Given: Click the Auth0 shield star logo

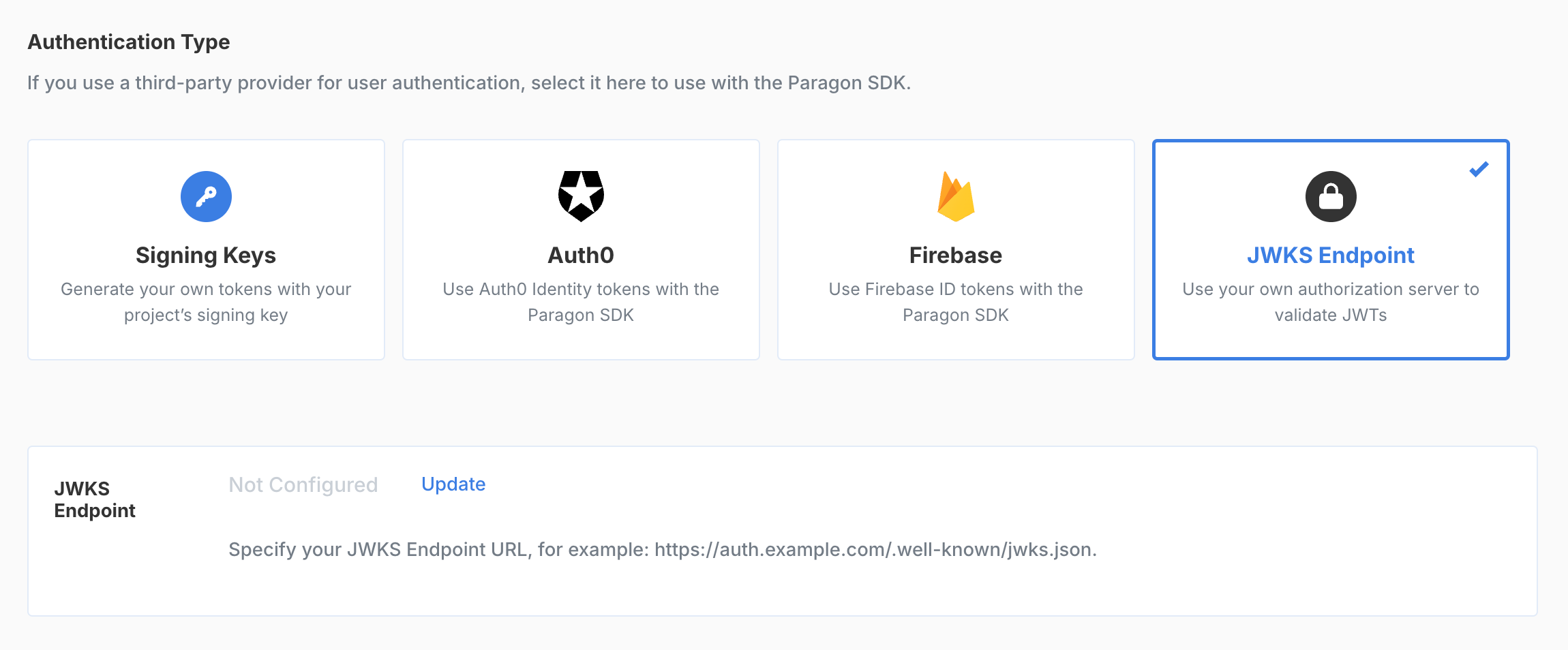Looking at the screenshot, I should [x=581, y=196].
